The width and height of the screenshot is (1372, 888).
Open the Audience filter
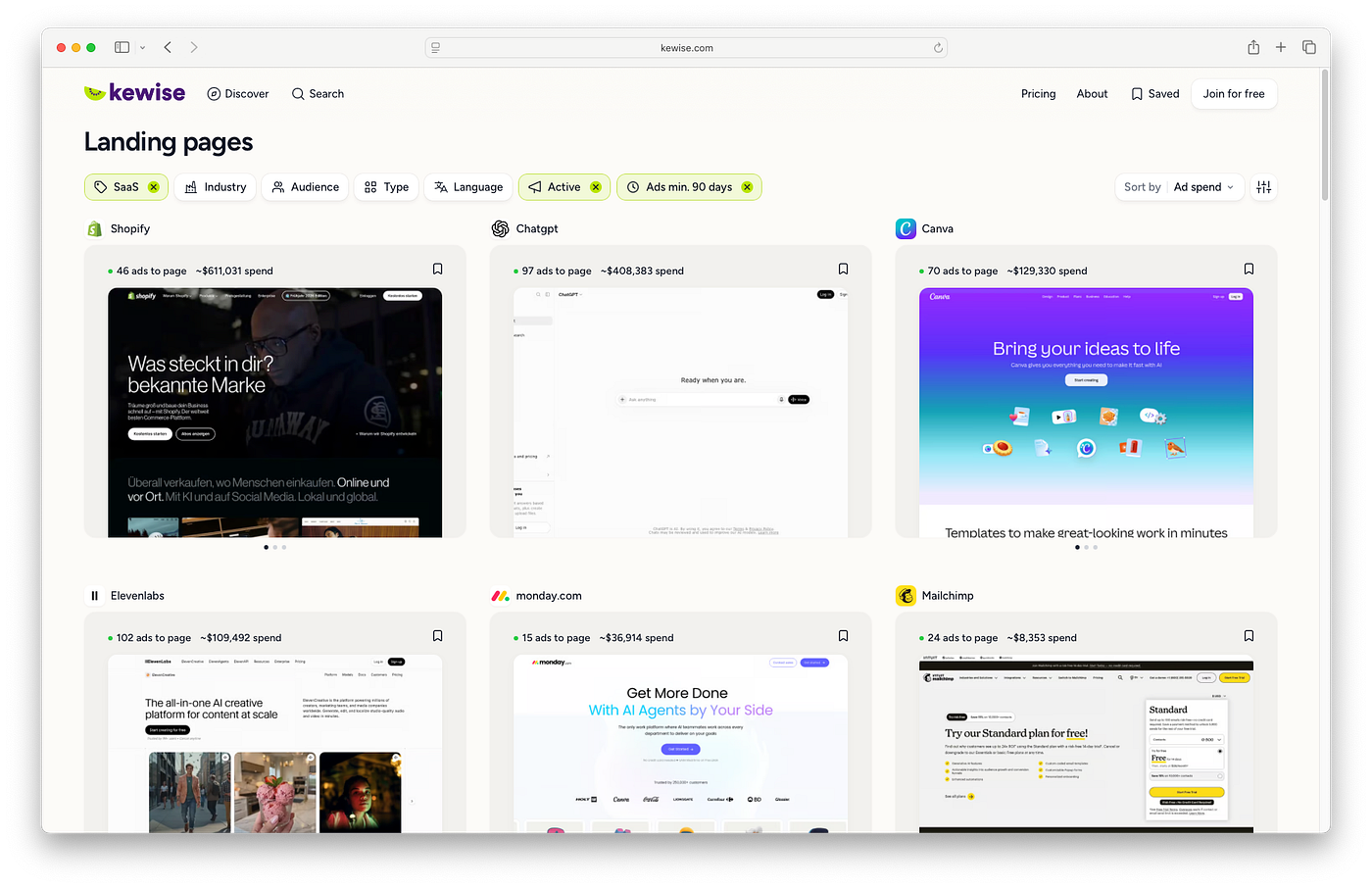tap(305, 187)
